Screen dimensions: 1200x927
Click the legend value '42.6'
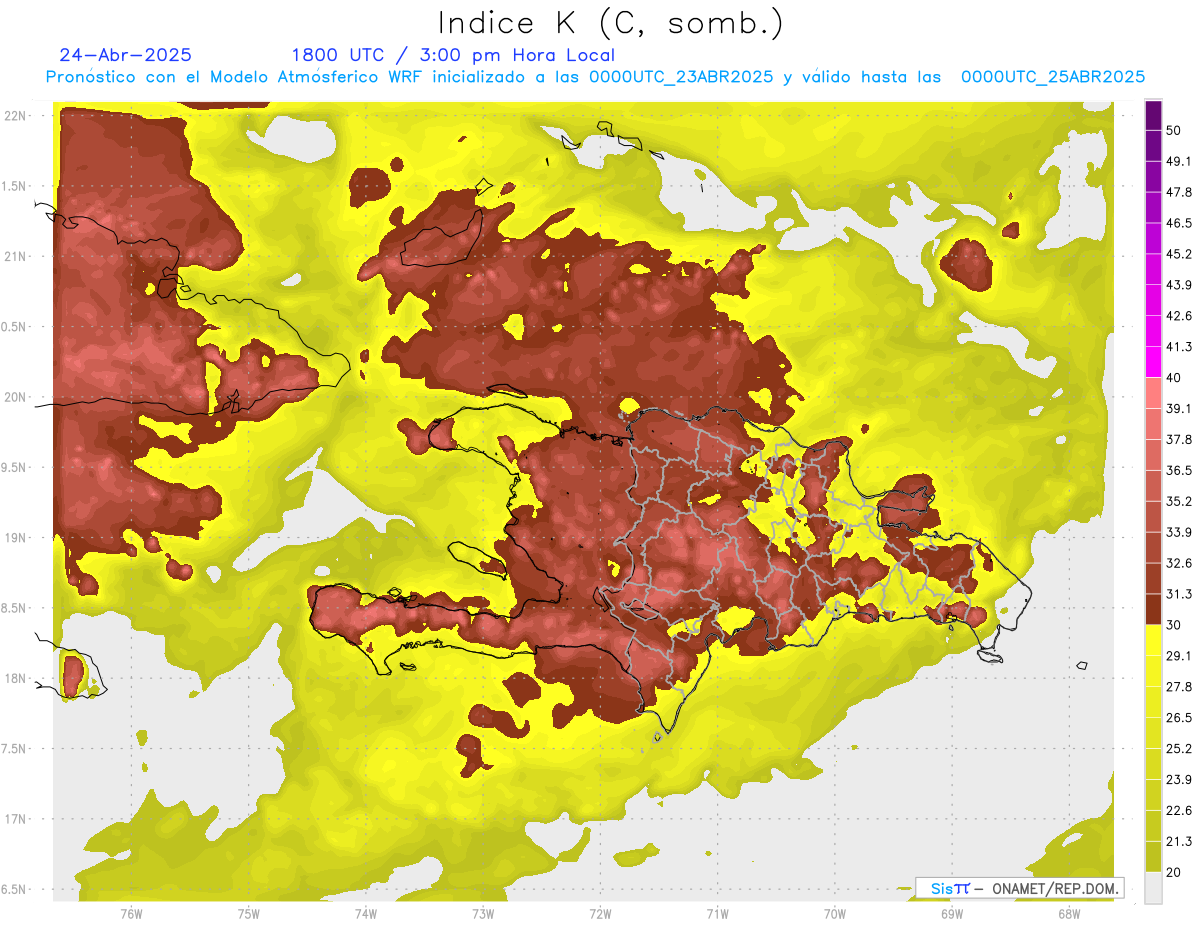click(x=1178, y=316)
